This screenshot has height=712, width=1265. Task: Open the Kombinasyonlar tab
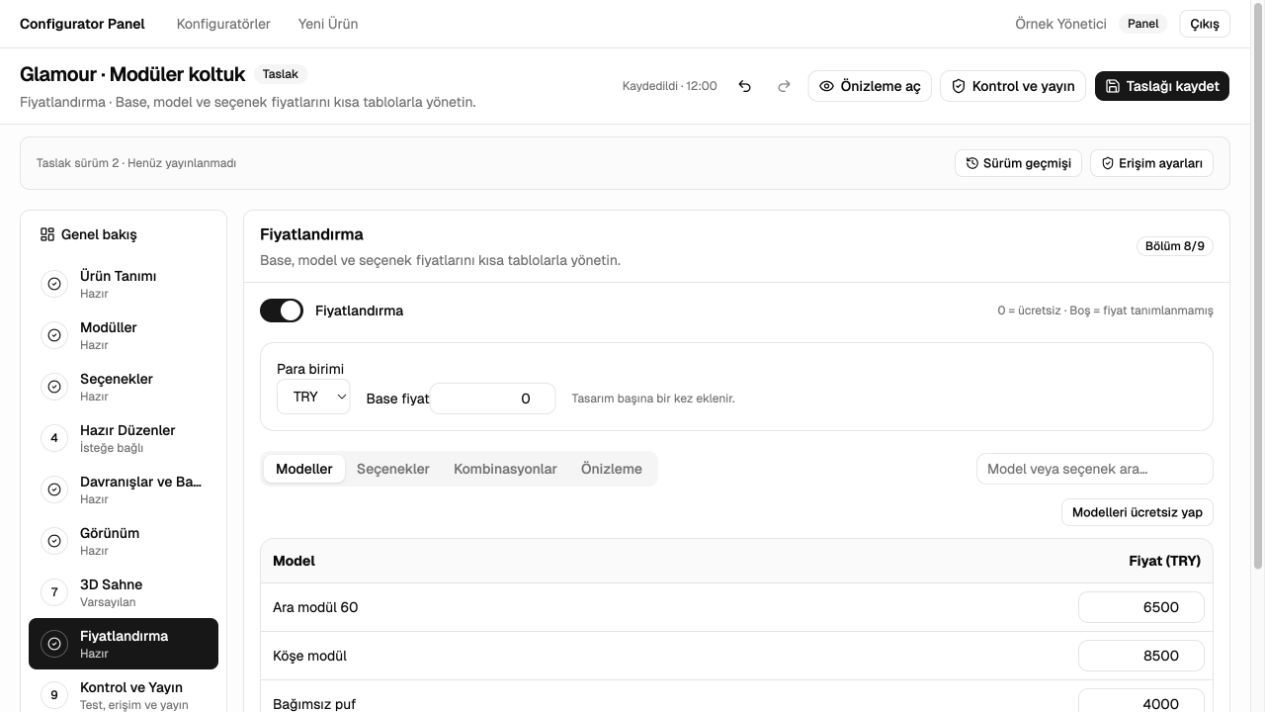click(505, 469)
